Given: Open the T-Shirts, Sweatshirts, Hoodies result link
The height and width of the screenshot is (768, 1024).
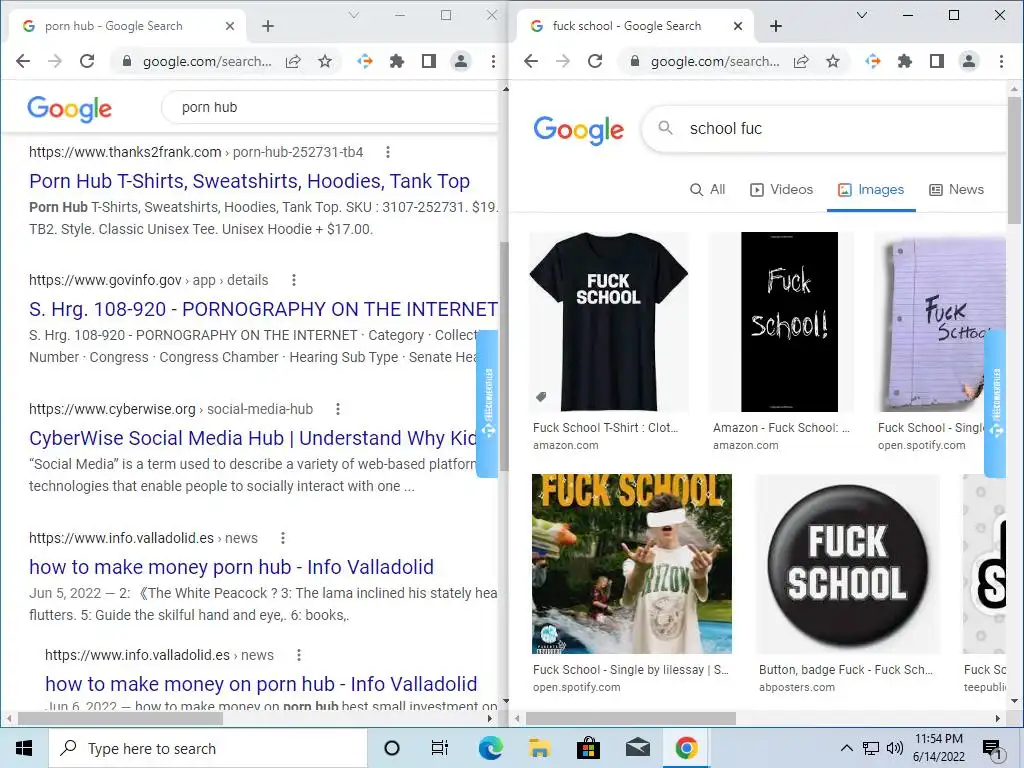Looking at the screenshot, I should (x=249, y=181).
